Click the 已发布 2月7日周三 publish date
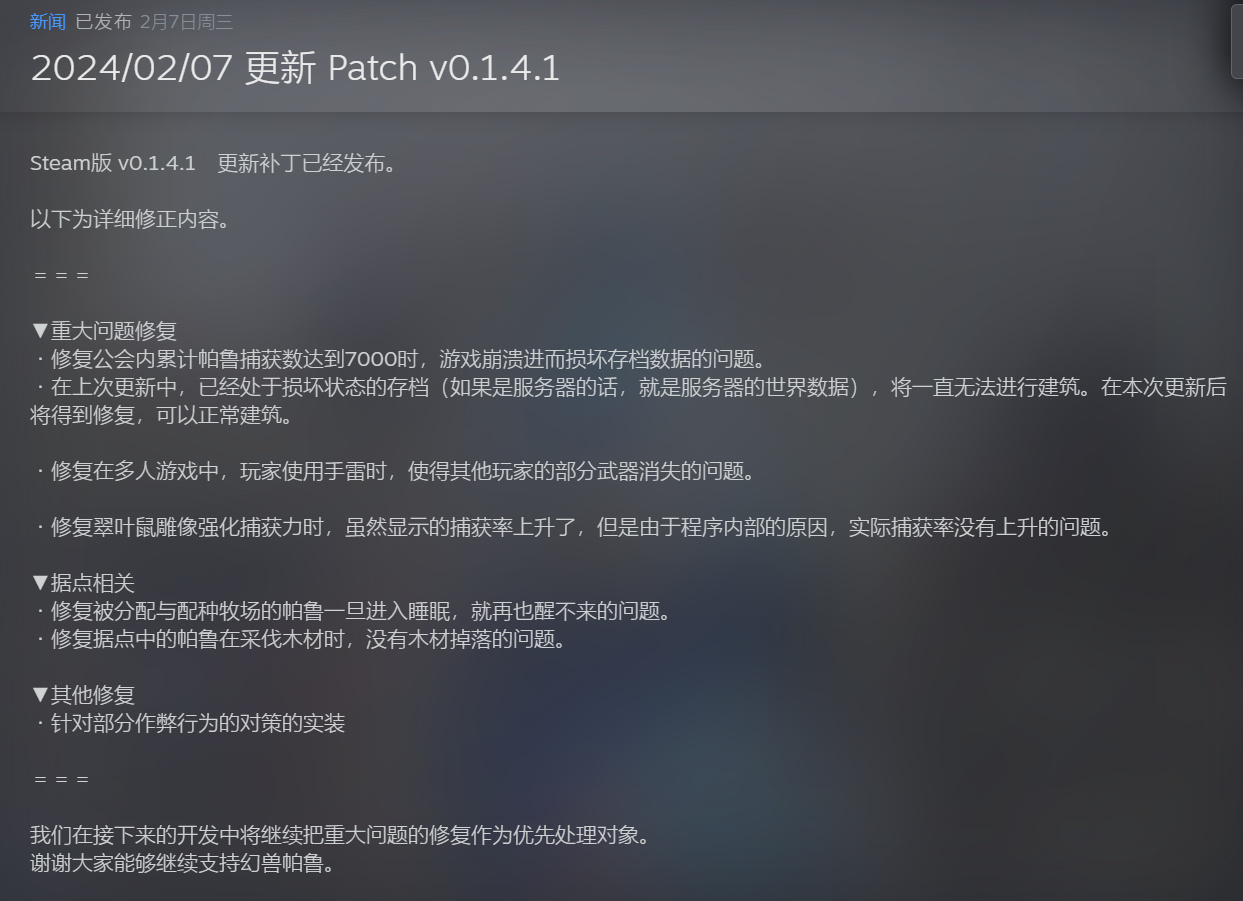1243x901 pixels. pos(155,22)
